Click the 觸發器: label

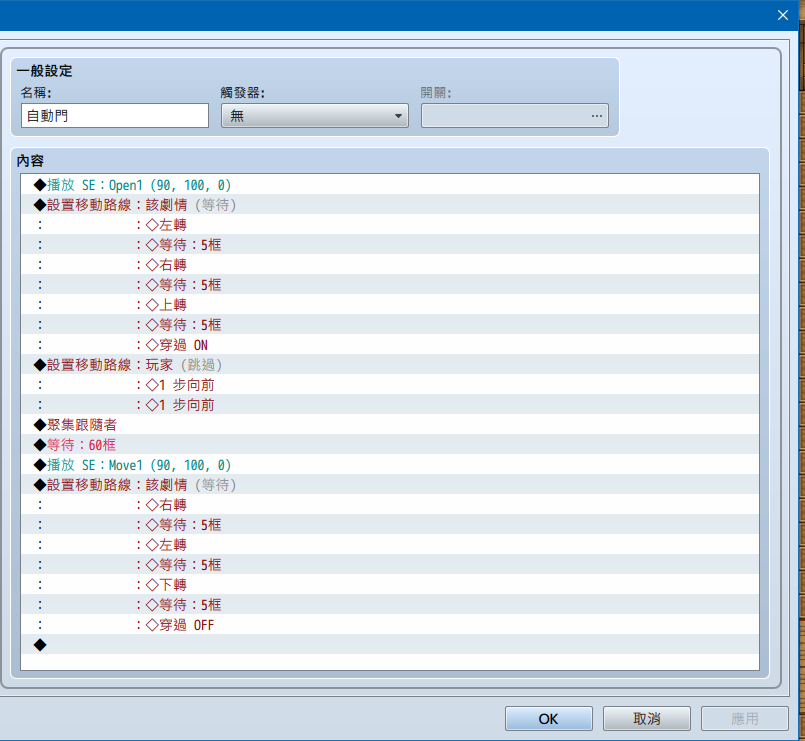[243, 93]
